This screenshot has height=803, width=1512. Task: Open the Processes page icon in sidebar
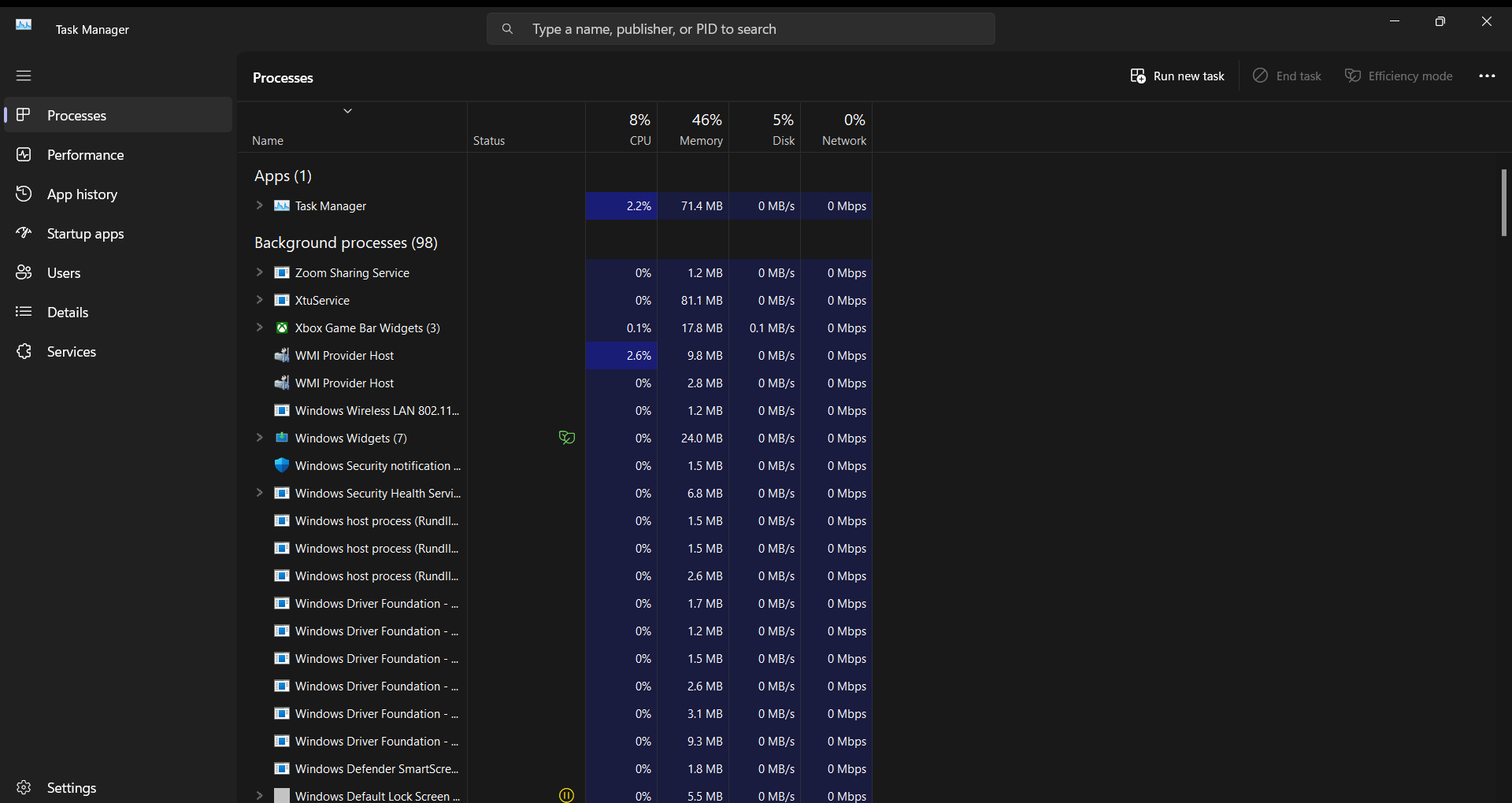click(x=24, y=115)
